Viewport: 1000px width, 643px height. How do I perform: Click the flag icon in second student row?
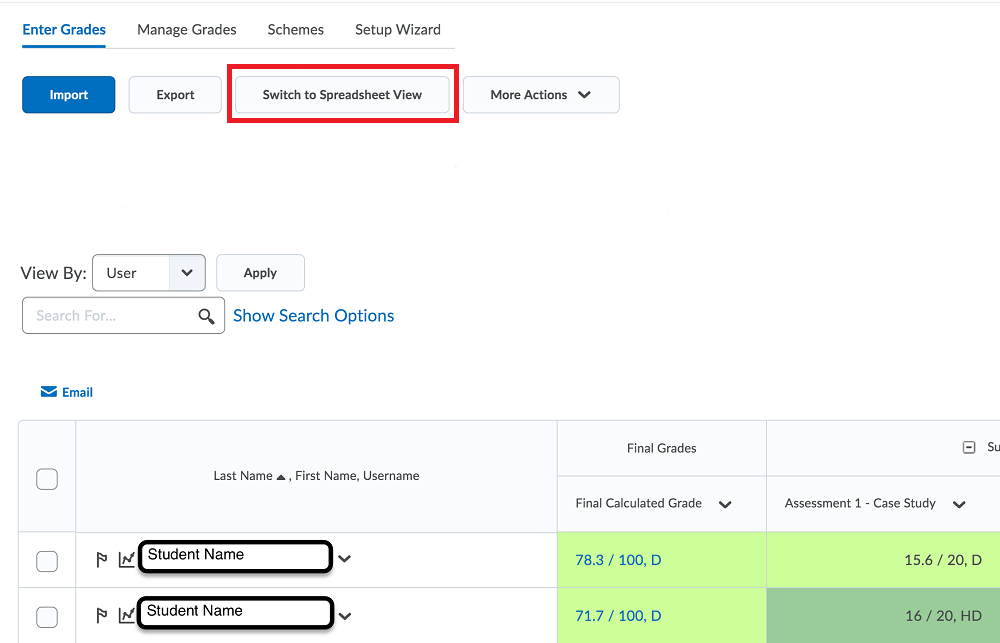tap(101, 616)
